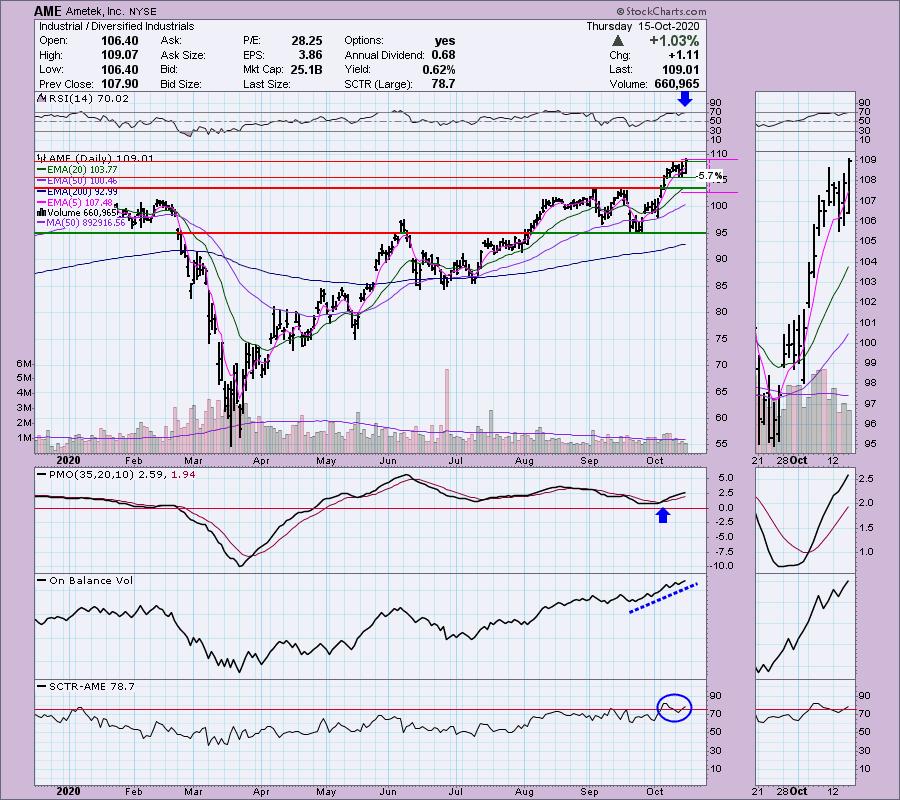
Task: Click the RSI(14) 70.02 indicator label
Action: click(88, 99)
